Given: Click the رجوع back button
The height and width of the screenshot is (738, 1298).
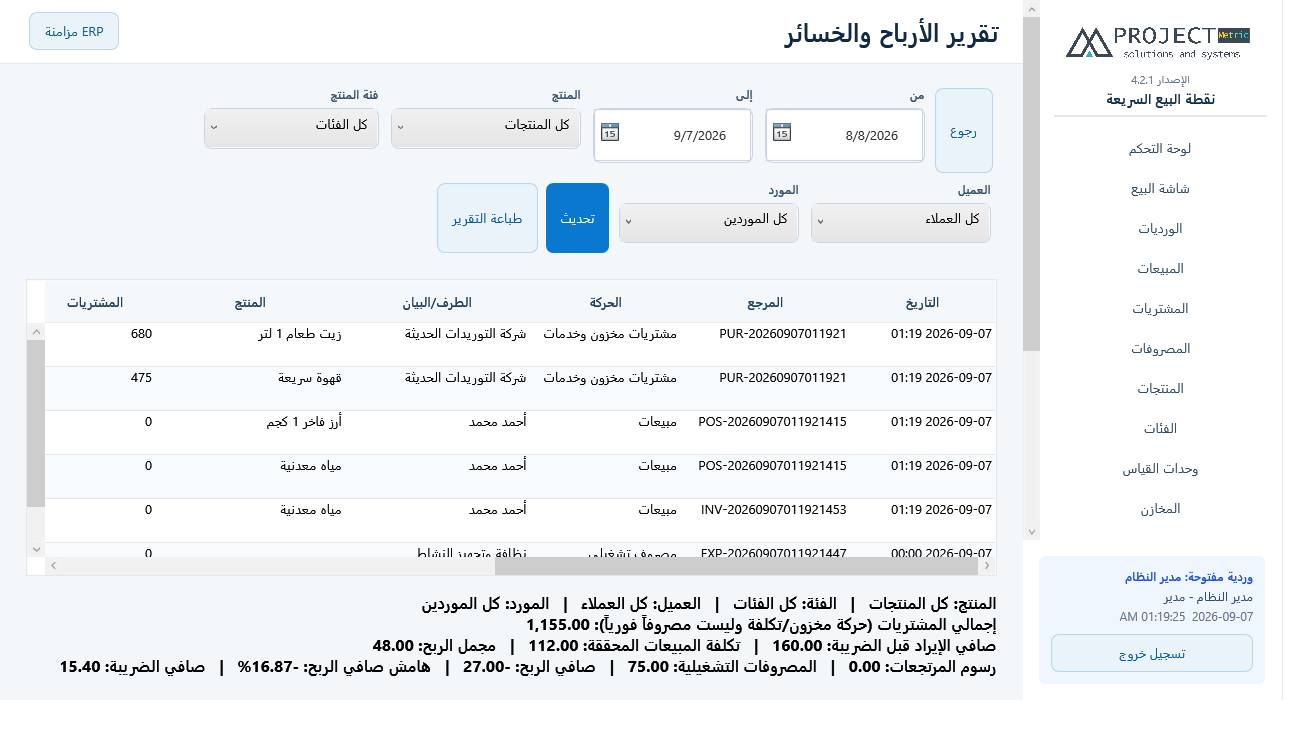Looking at the screenshot, I should (964, 130).
